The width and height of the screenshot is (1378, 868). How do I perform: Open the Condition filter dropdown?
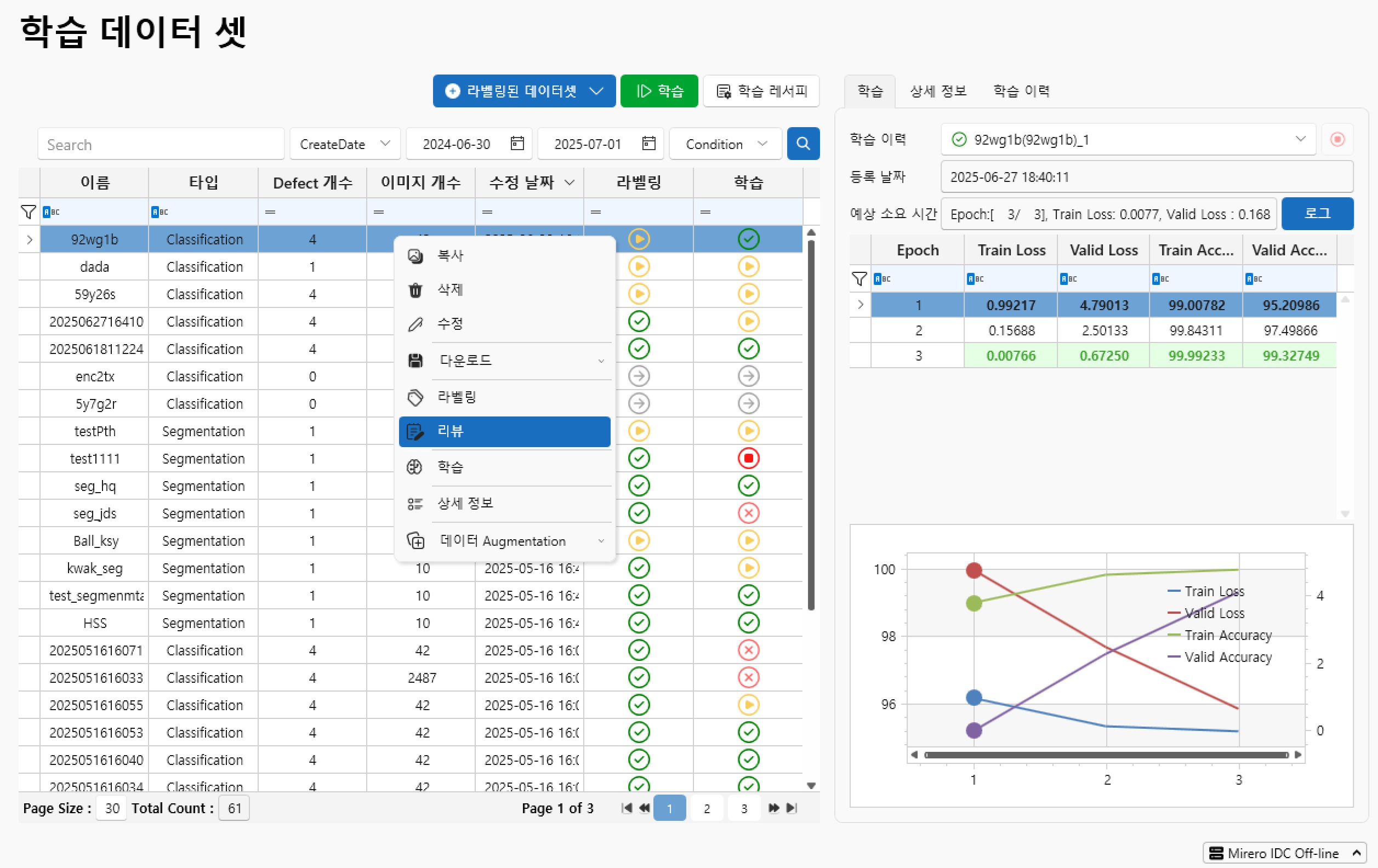(725, 144)
